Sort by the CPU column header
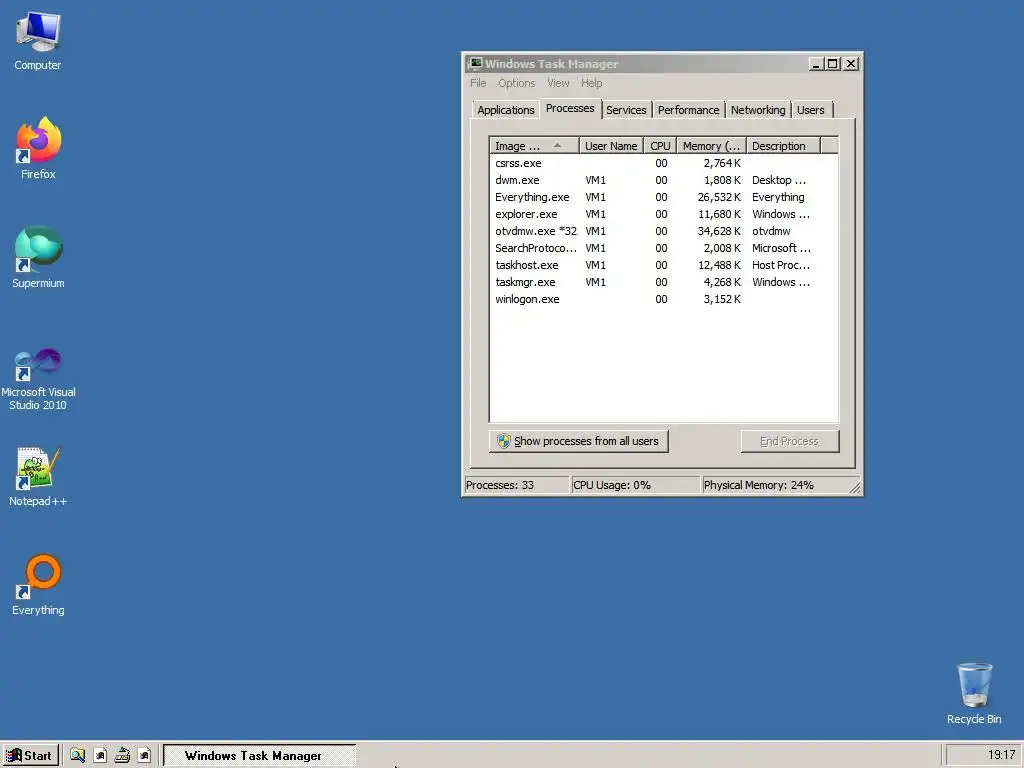The width and height of the screenshot is (1024, 768). tap(660, 146)
